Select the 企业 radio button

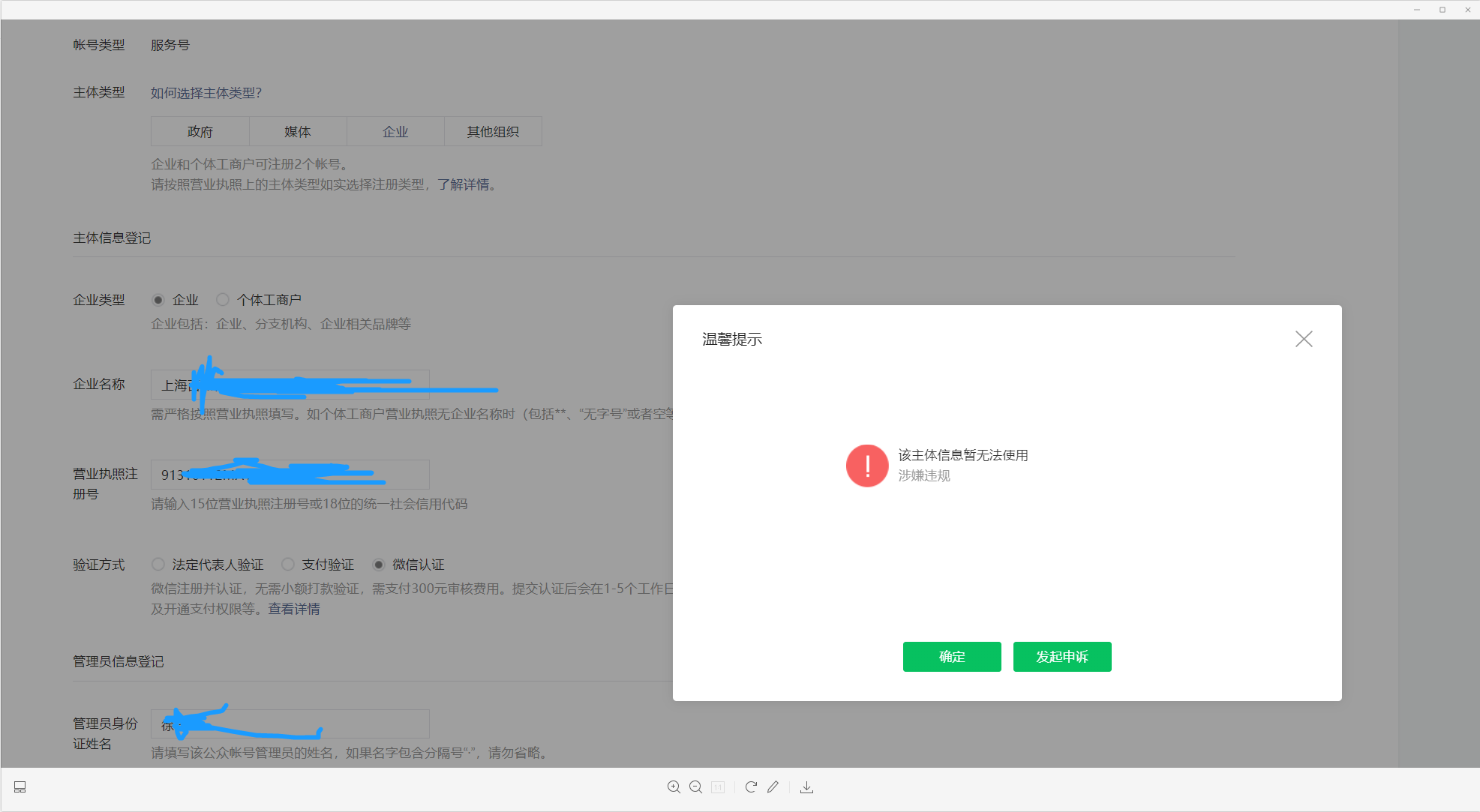pos(158,300)
